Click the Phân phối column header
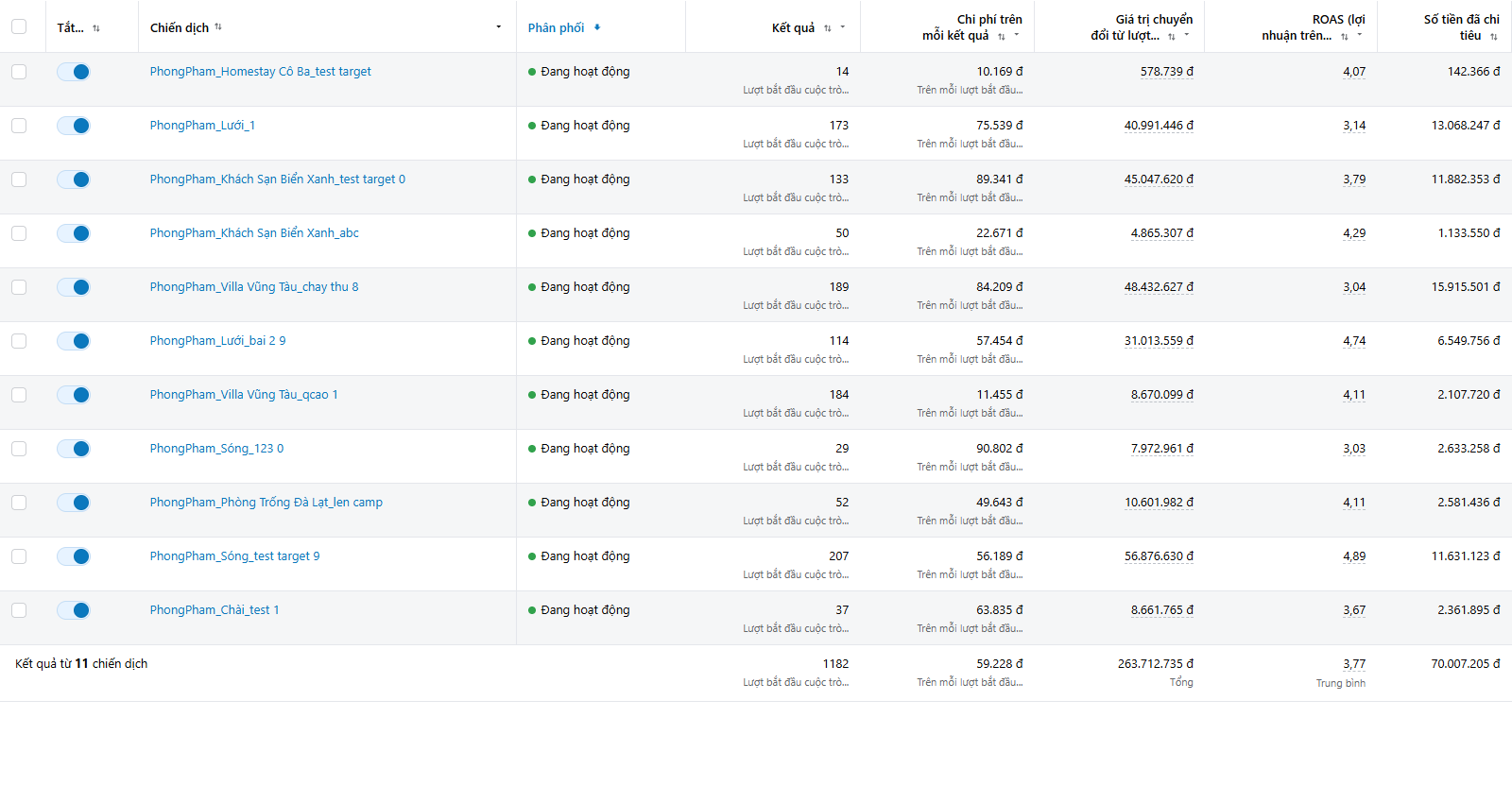The width and height of the screenshot is (1512, 803). point(556,27)
